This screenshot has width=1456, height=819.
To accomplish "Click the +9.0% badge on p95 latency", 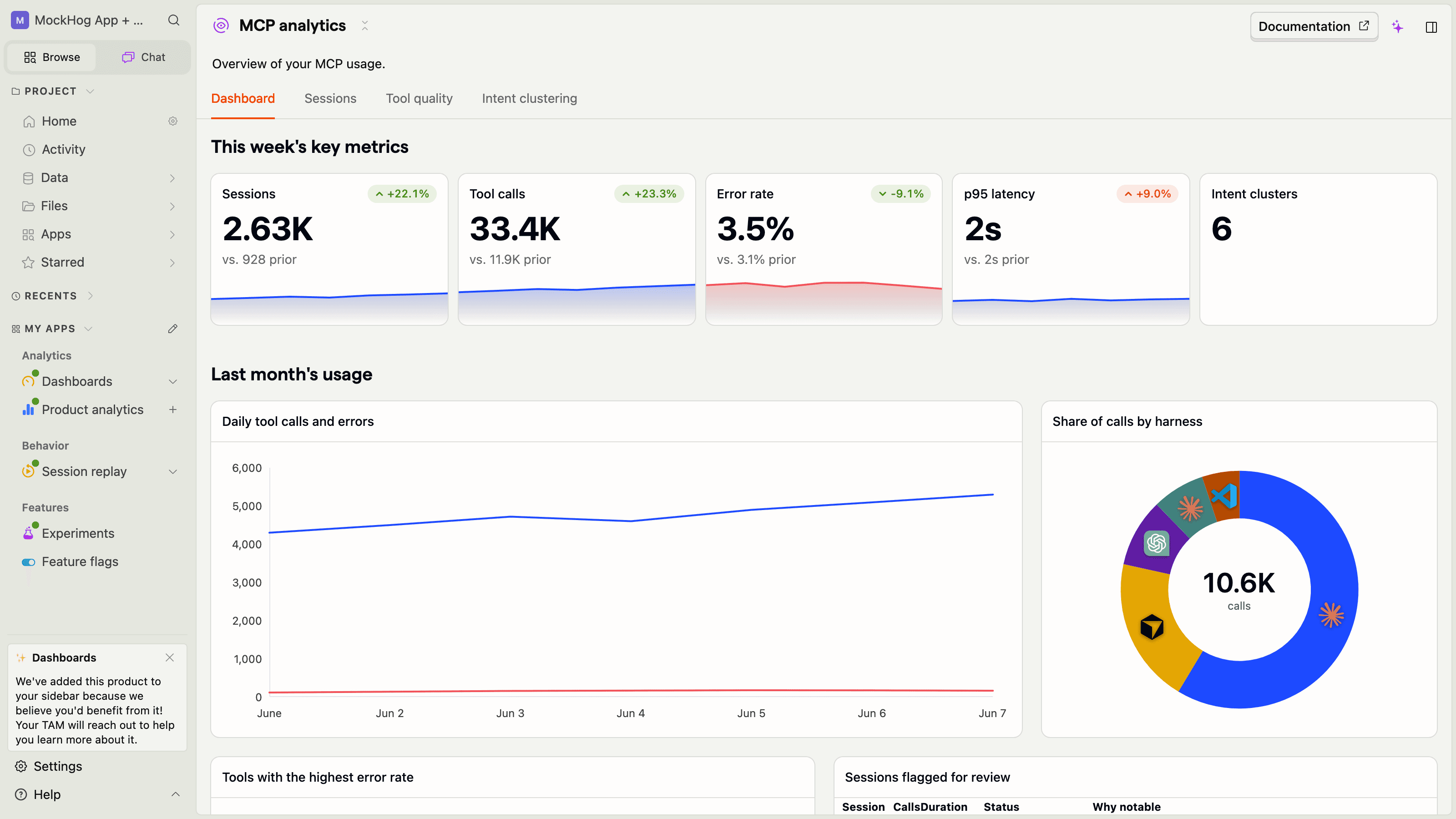I will point(1148,194).
